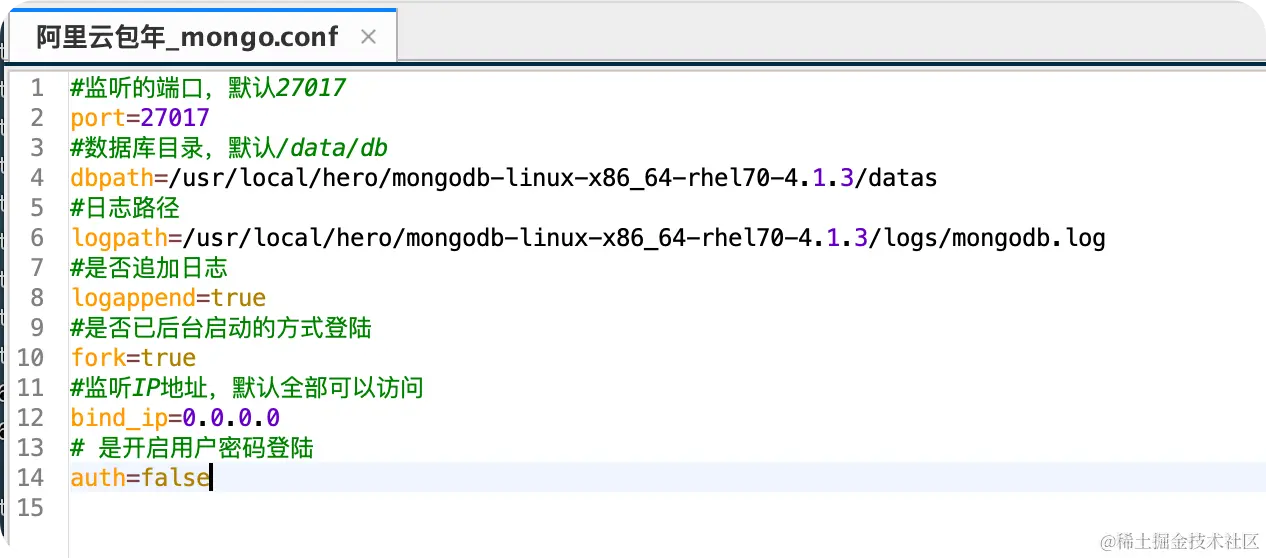Click the comment #是否已后台启动的方式登陆
The width and height of the screenshot is (1266, 558).
click(x=221, y=328)
